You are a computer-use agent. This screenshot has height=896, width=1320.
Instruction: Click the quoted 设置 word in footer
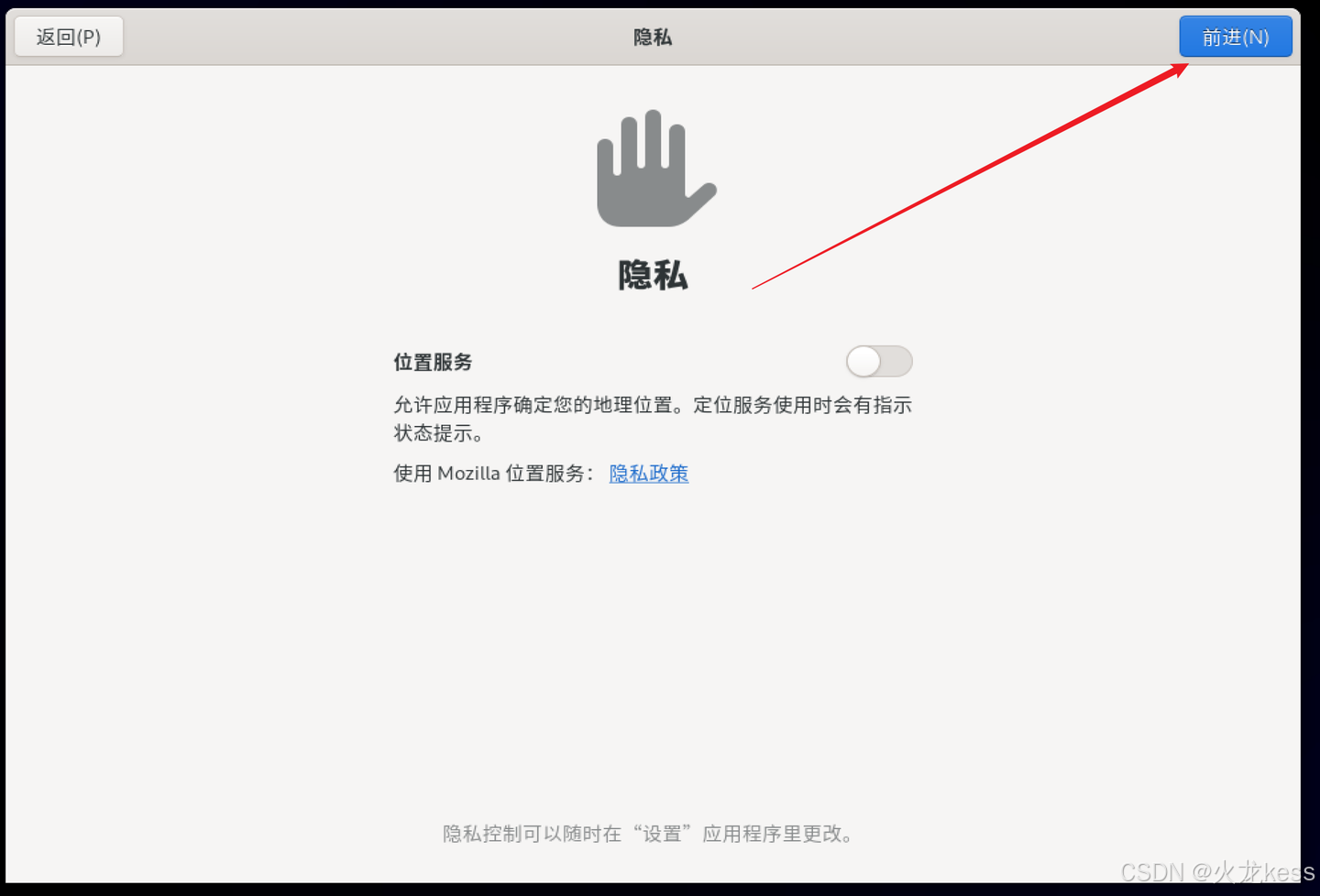[662, 834]
